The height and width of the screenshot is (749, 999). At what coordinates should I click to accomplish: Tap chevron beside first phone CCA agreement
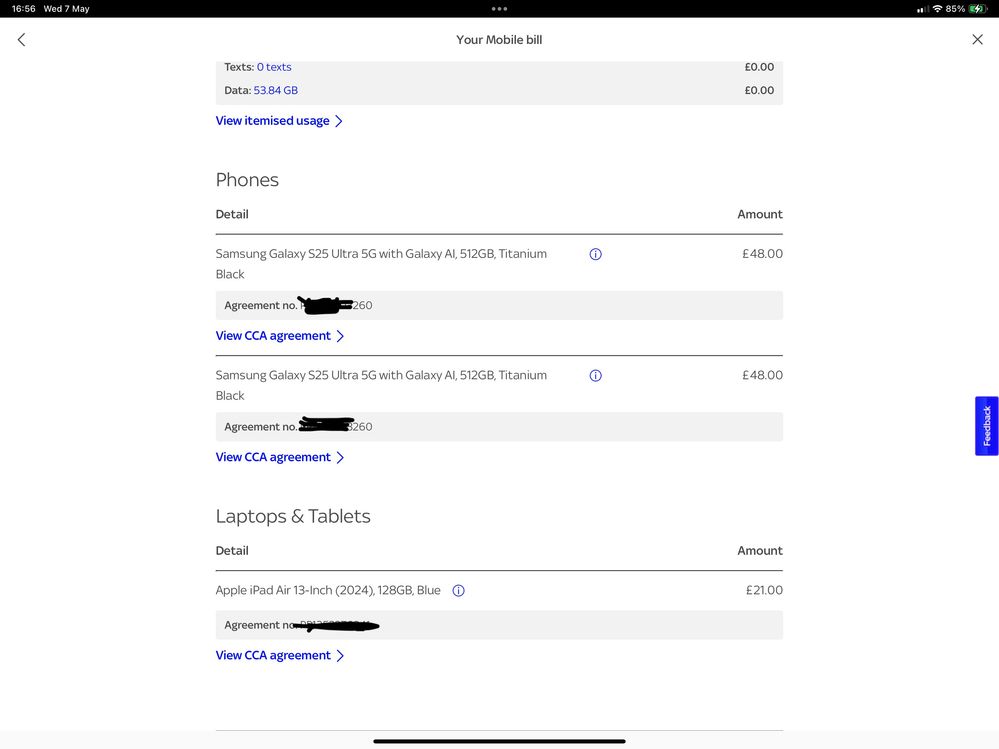pyautogui.click(x=340, y=336)
